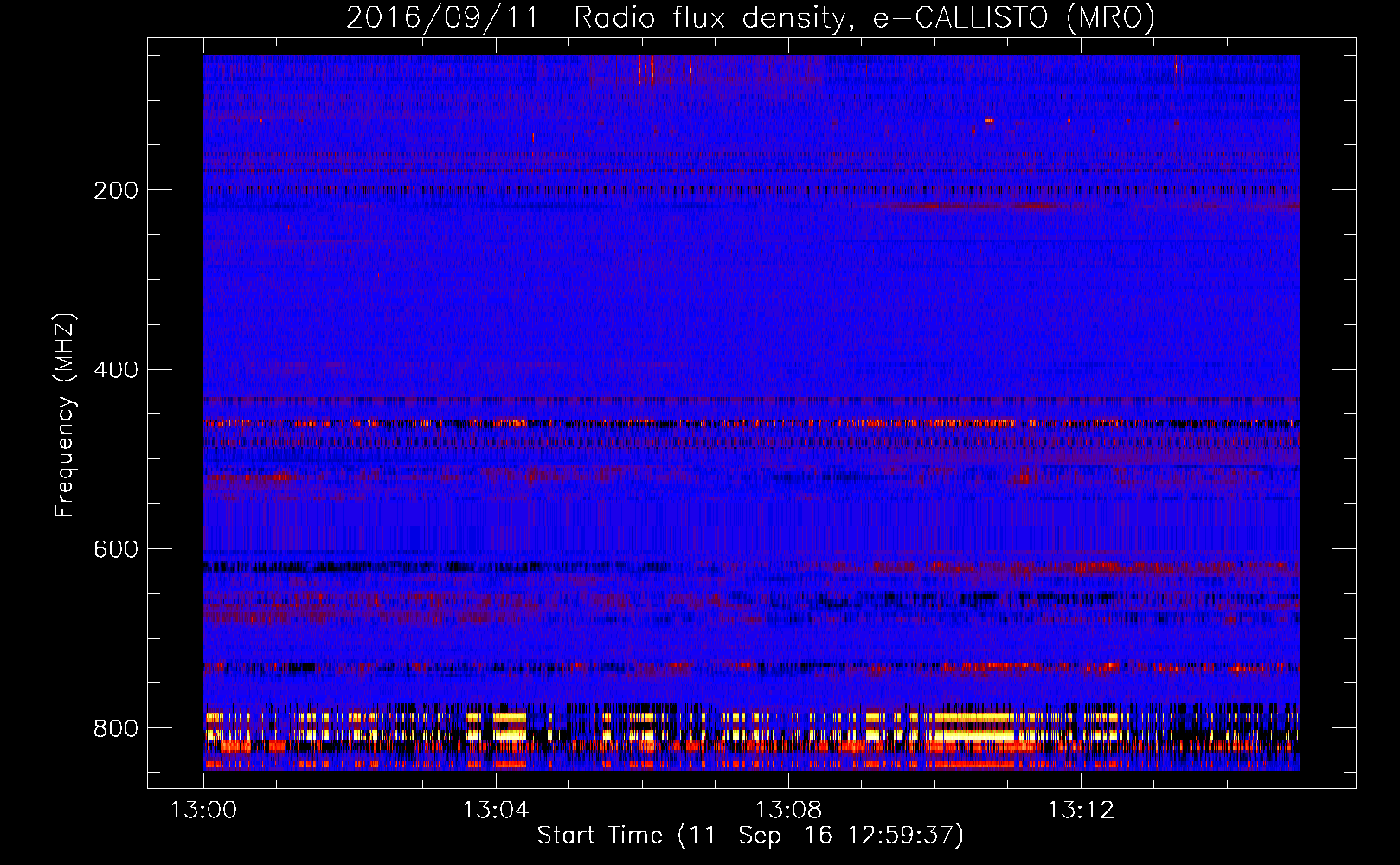Click the 'Start Time (11-Sep-16 12:59:37)' label
Image resolution: width=1400 pixels, height=865 pixels.
click(x=750, y=835)
